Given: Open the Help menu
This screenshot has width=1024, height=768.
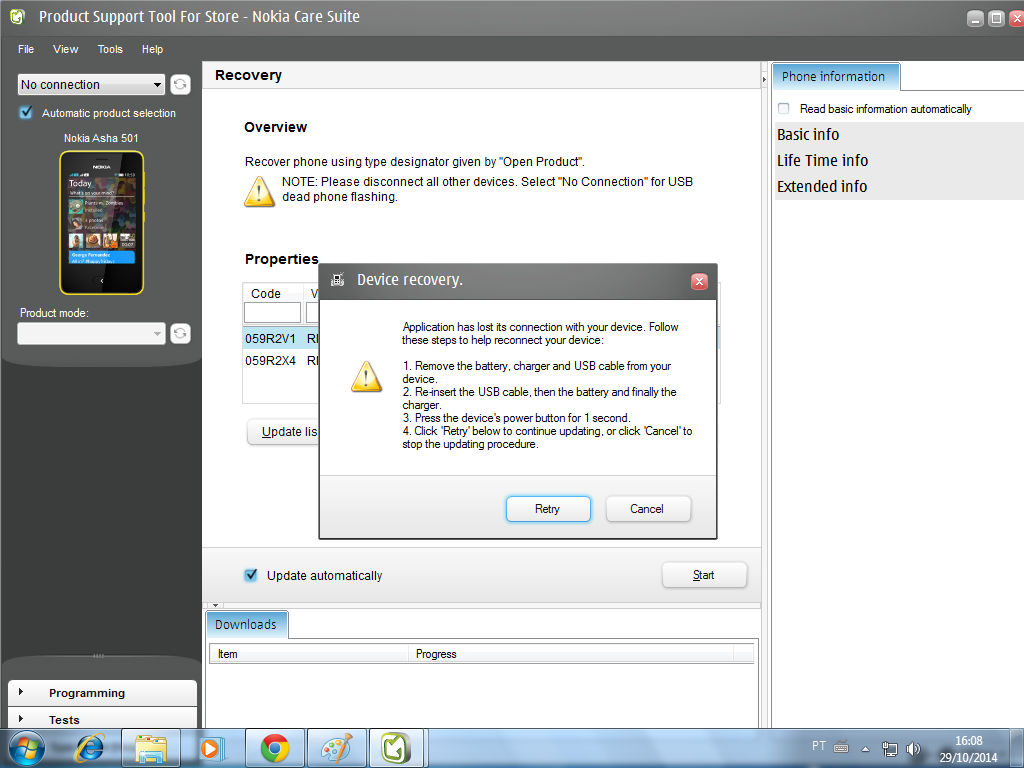Looking at the screenshot, I should tap(152, 49).
